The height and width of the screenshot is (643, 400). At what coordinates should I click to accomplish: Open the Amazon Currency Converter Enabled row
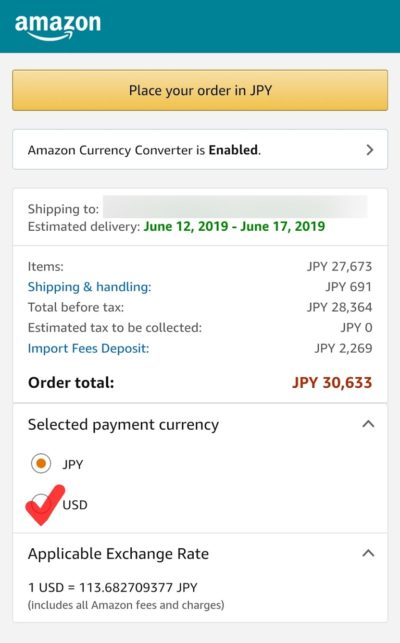[x=200, y=150]
